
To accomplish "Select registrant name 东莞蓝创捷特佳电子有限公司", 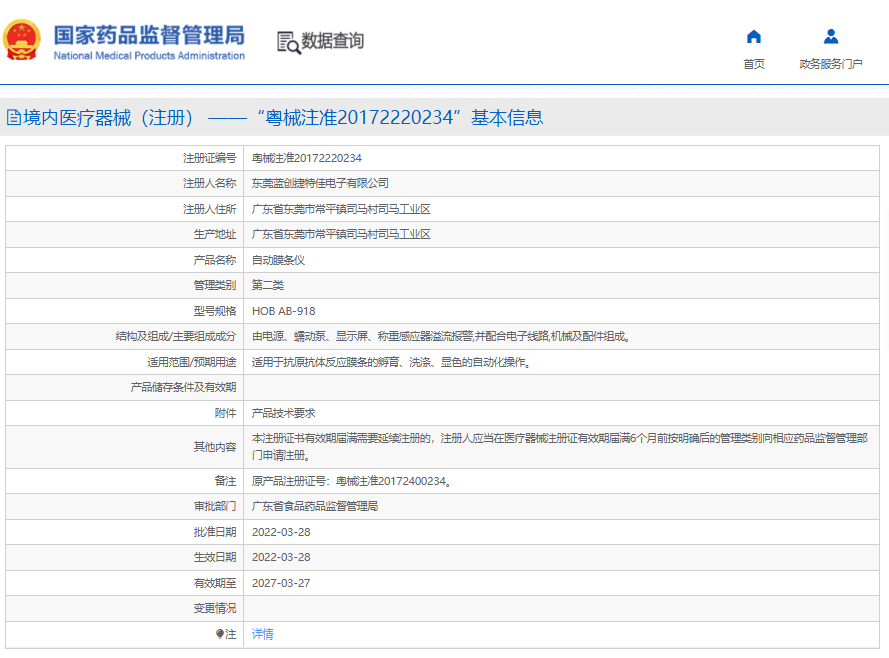I will tap(320, 183).
